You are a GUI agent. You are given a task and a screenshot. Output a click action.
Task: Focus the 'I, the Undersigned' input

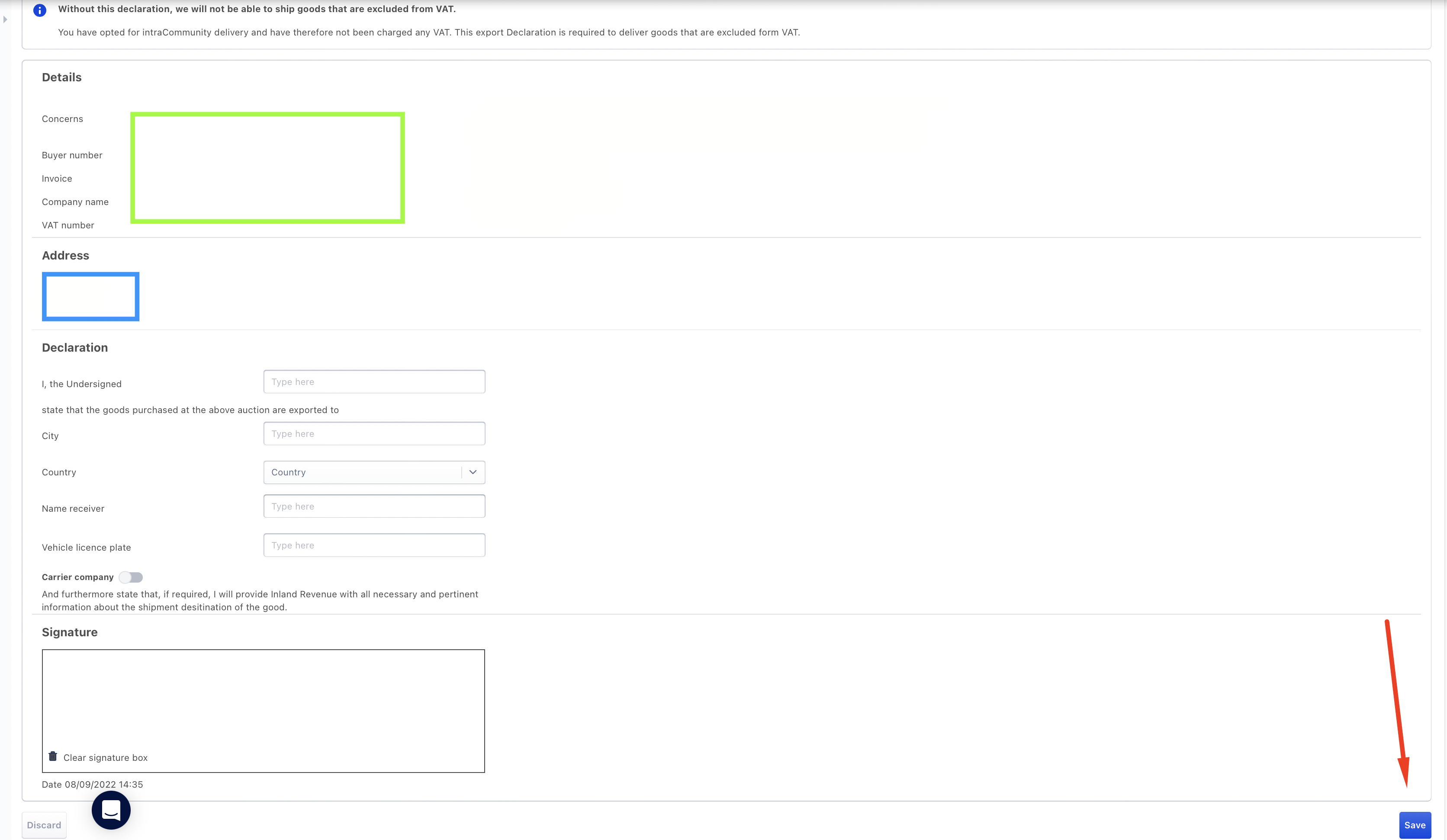coord(374,382)
